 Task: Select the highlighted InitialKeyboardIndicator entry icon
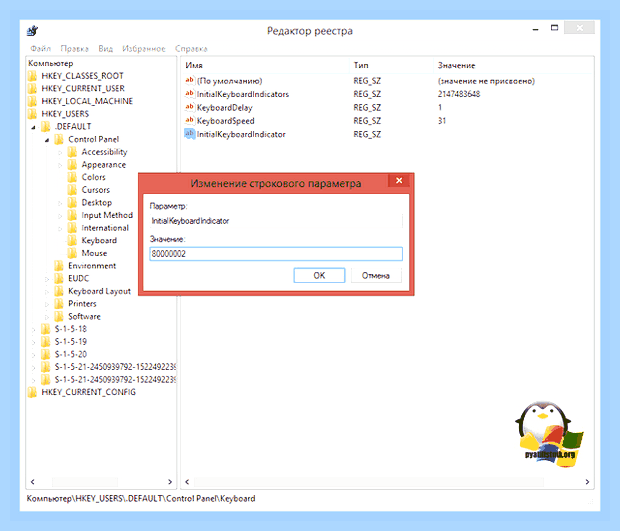(x=189, y=134)
